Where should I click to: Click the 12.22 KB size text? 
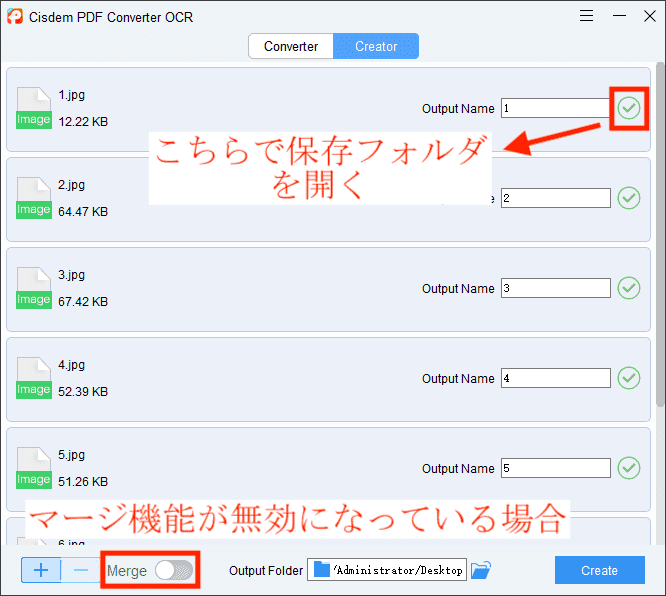click(83, 122)
